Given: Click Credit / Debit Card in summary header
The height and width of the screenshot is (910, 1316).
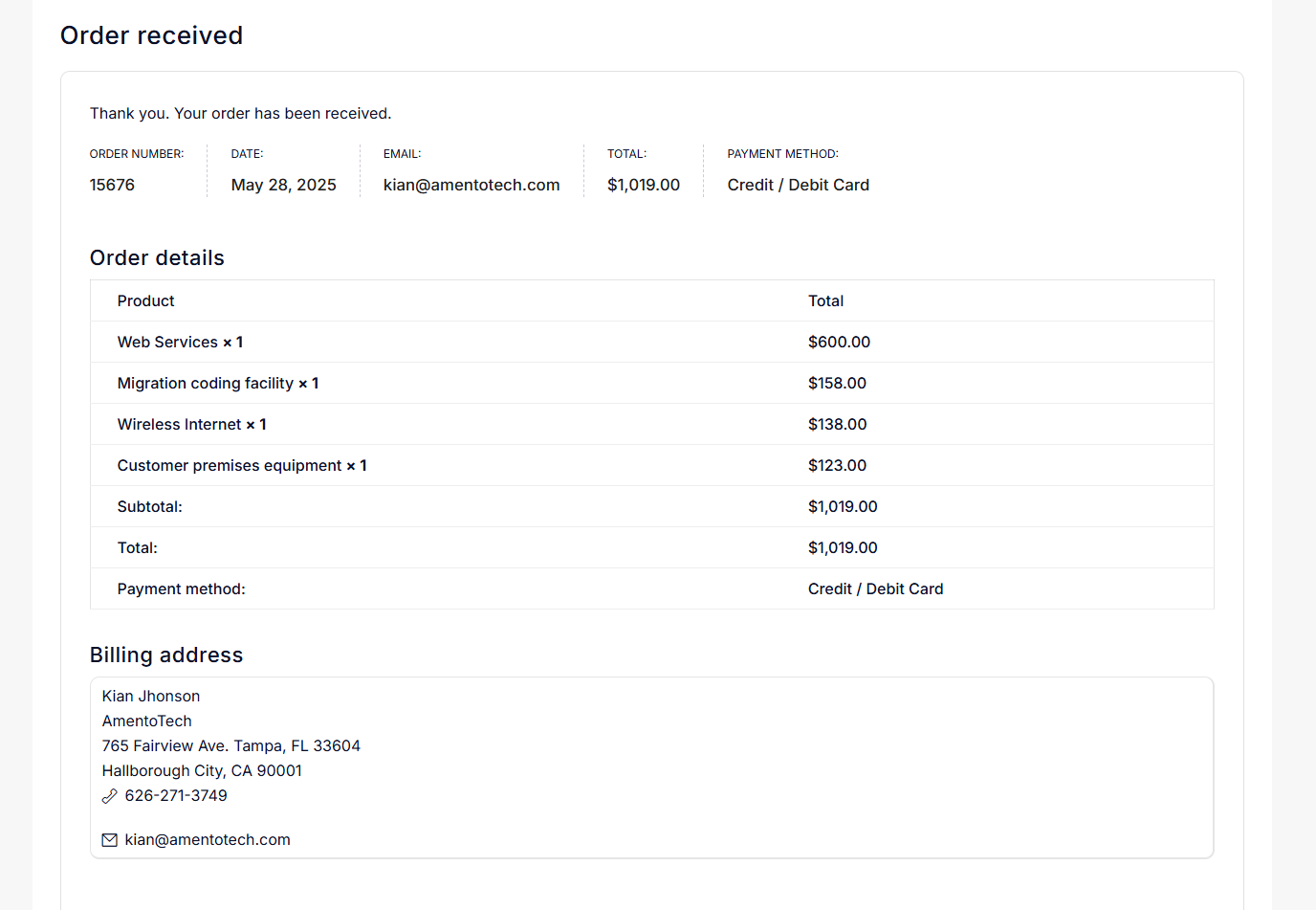Looking at the screenshot, I should [798, 186].
